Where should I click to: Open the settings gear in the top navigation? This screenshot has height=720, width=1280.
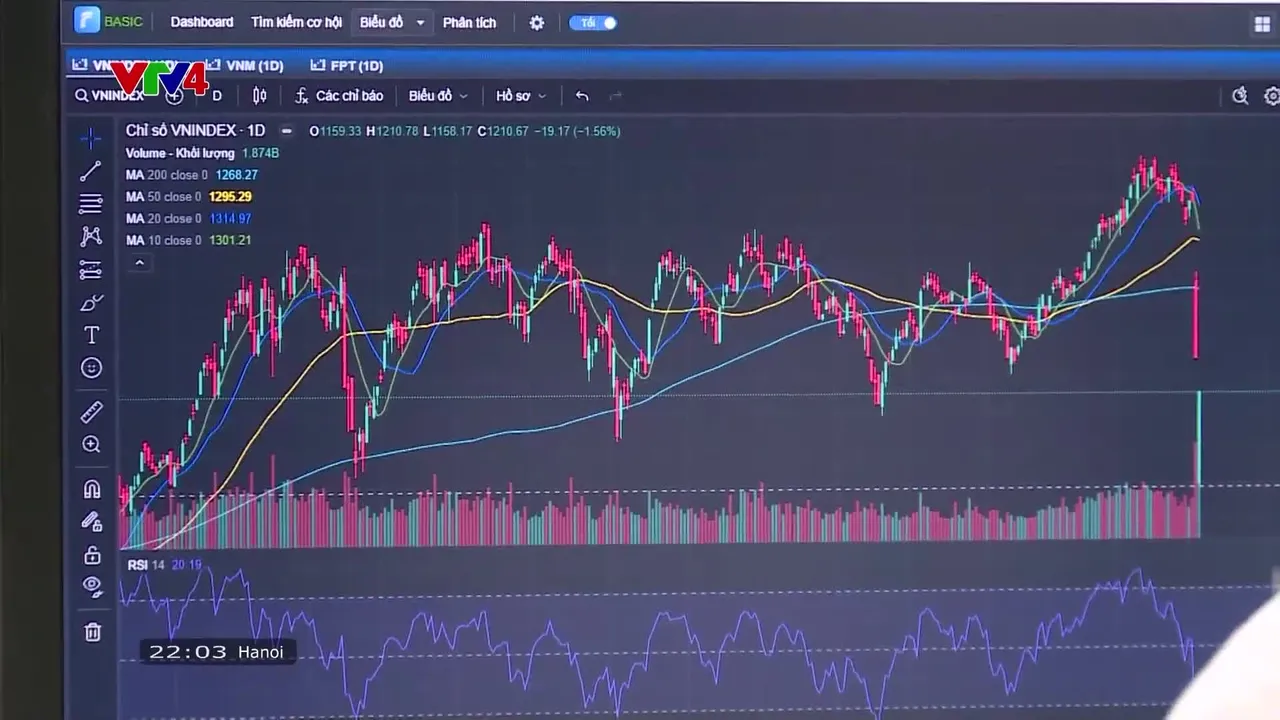coord(537,23)
